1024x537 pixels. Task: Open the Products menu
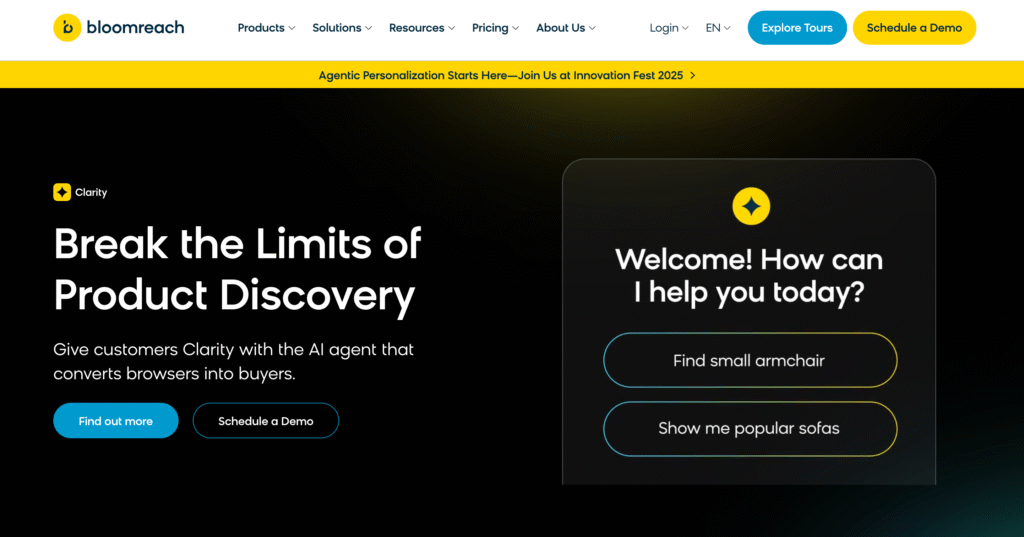266,28
